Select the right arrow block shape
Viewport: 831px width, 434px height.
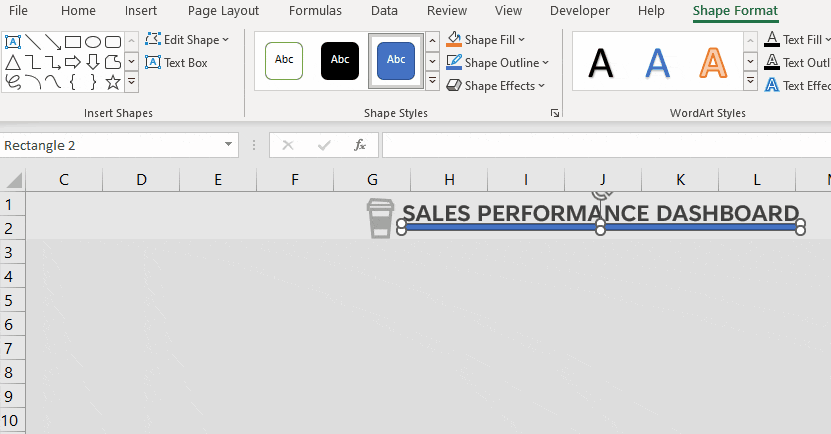click(72, 62)
